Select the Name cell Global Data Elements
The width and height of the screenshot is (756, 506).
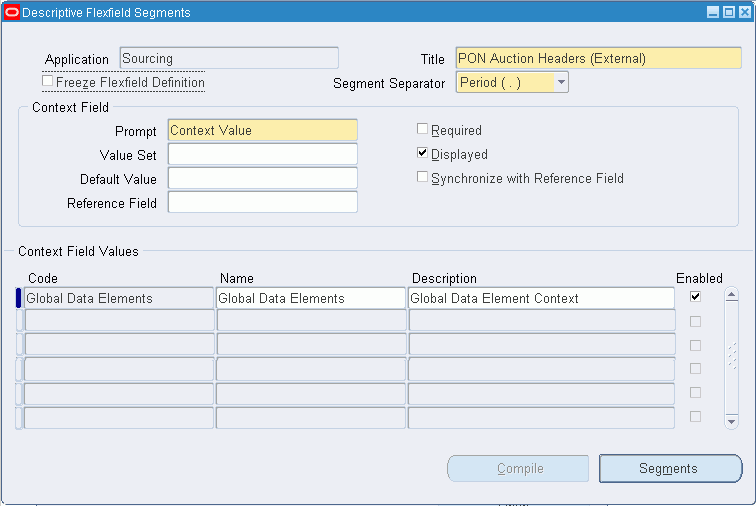[310, 298]
